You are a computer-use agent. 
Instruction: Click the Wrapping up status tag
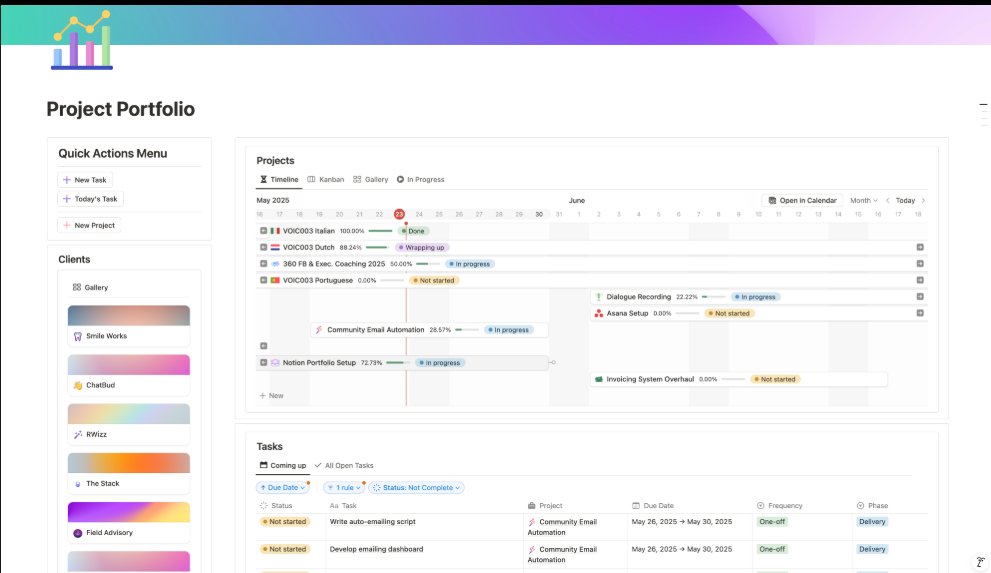click(422, 248)
